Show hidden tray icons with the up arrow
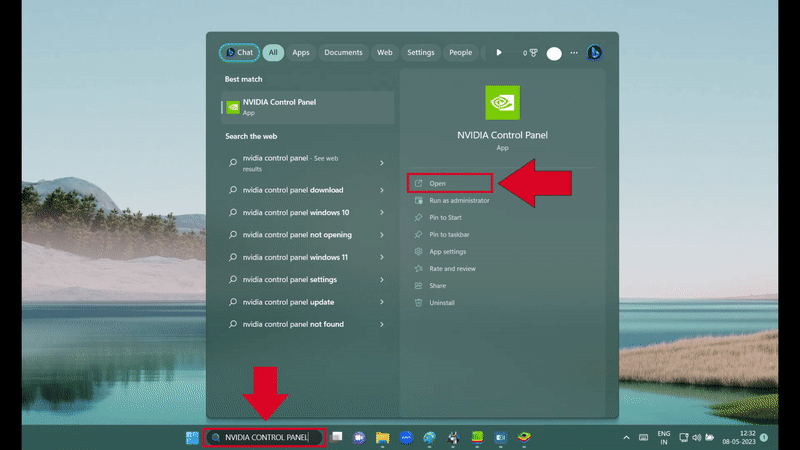Image resolution: width=800 pixels, height=450 pixels. coord(626,437)
